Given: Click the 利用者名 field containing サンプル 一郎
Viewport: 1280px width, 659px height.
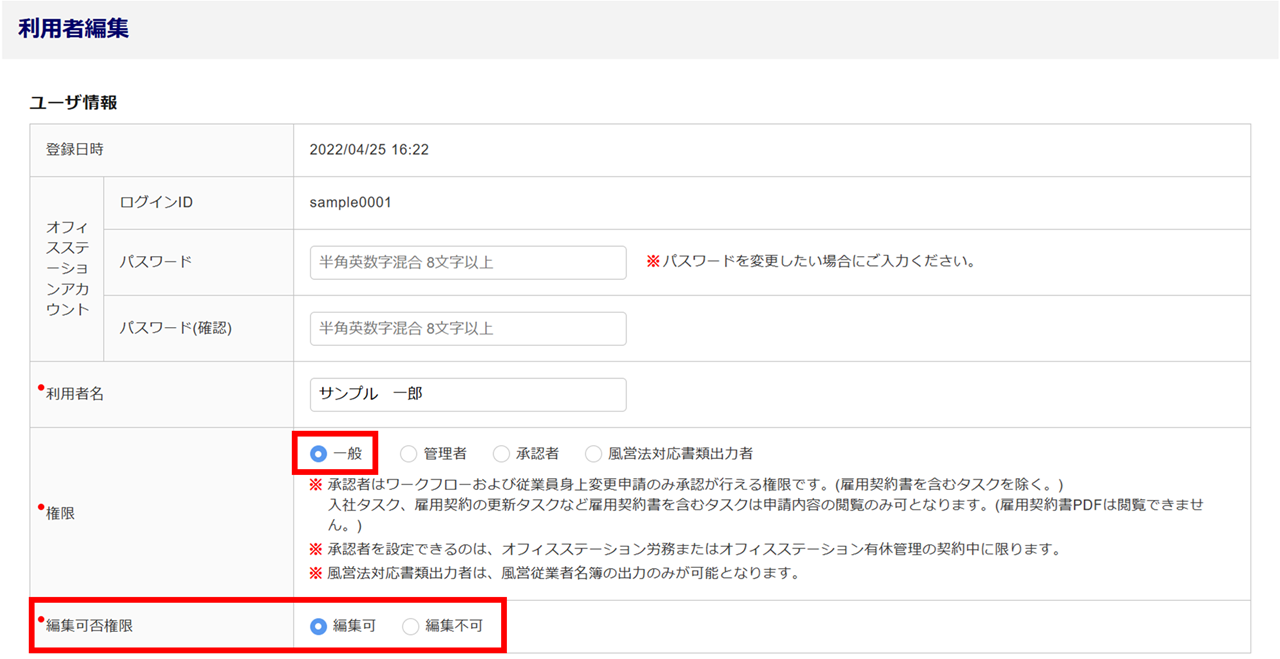Looking at the screenshot, I should coord(468,395).
